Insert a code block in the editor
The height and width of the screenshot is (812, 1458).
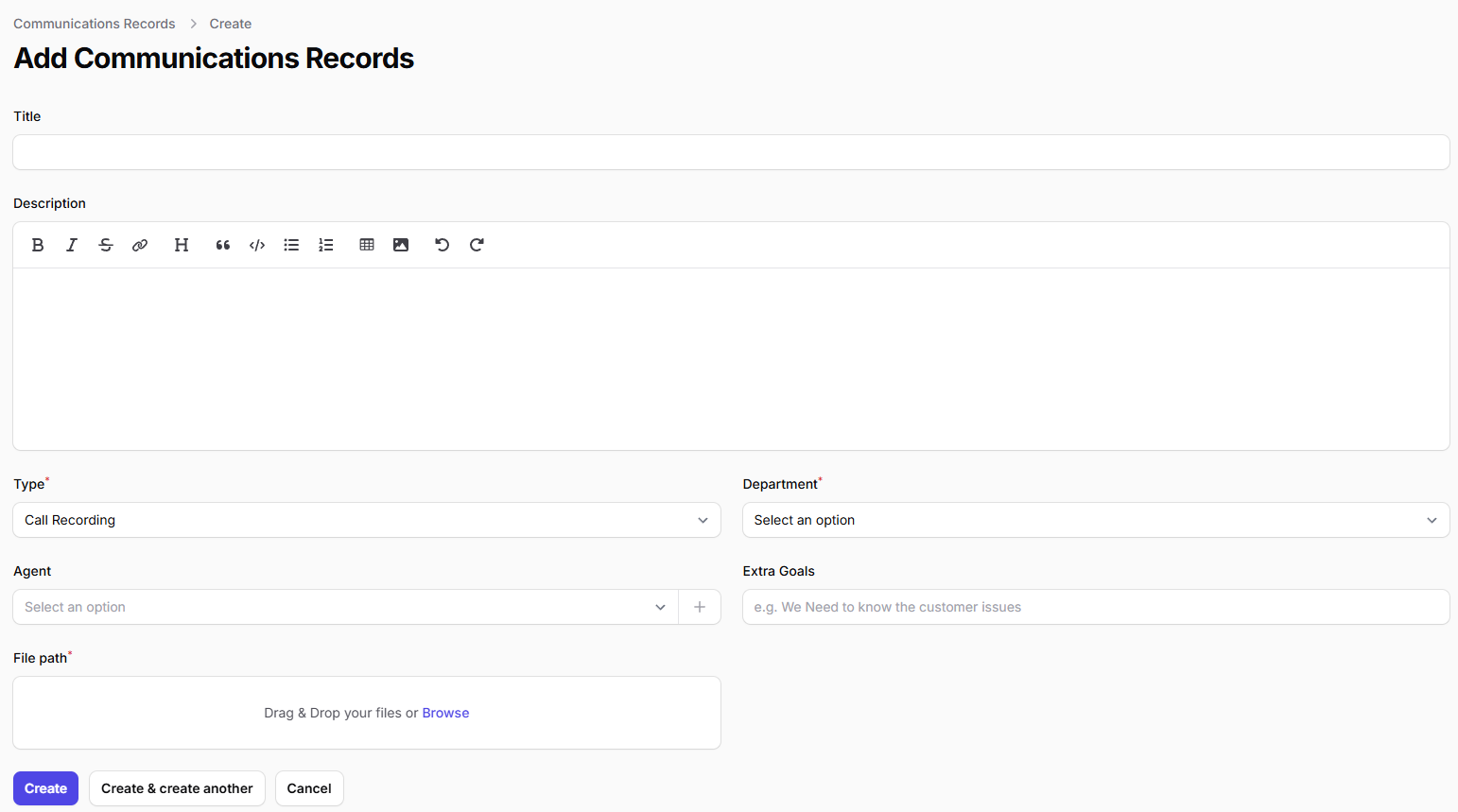[x=257, y=245]
